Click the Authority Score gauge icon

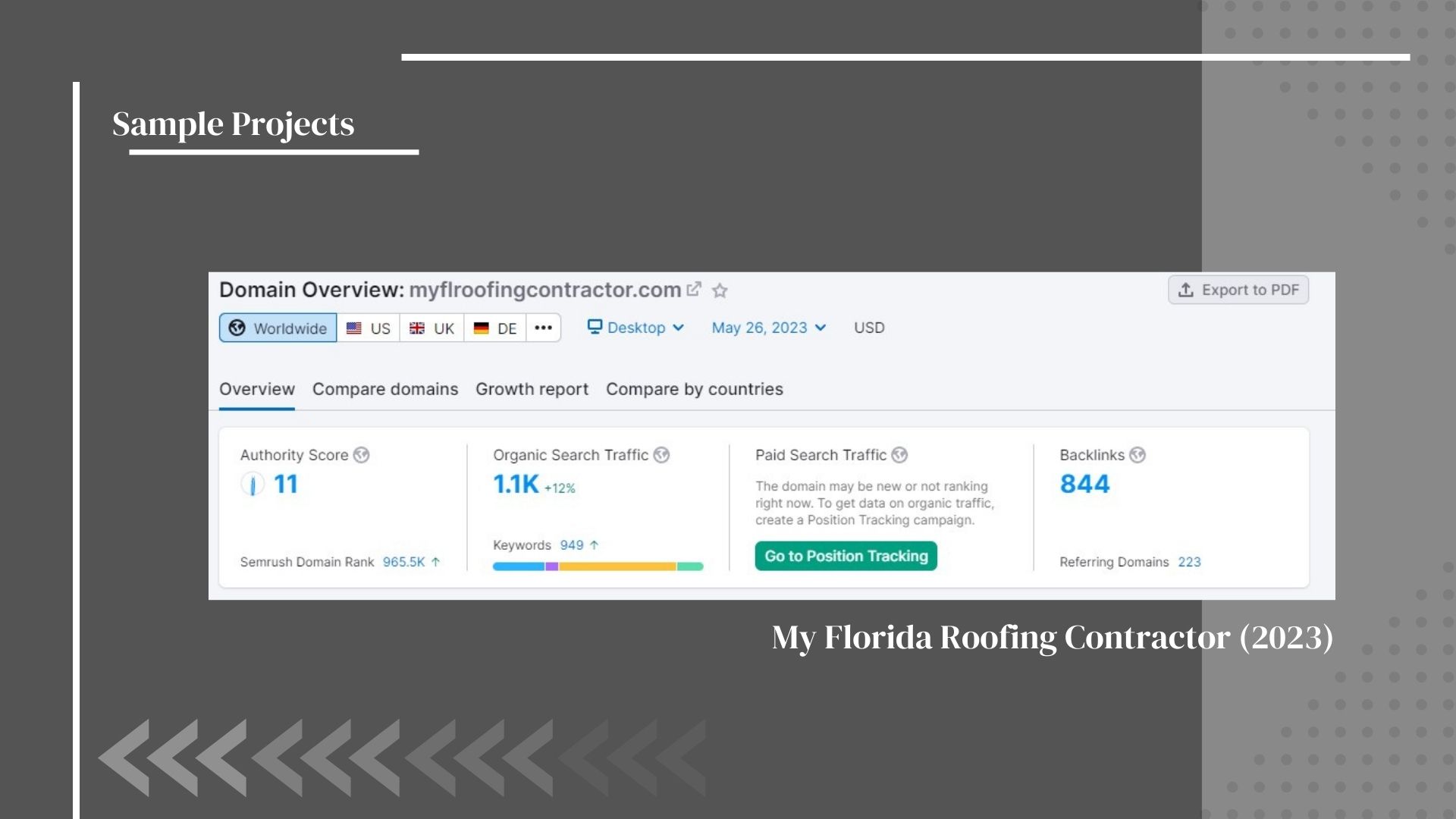[253, 484]
